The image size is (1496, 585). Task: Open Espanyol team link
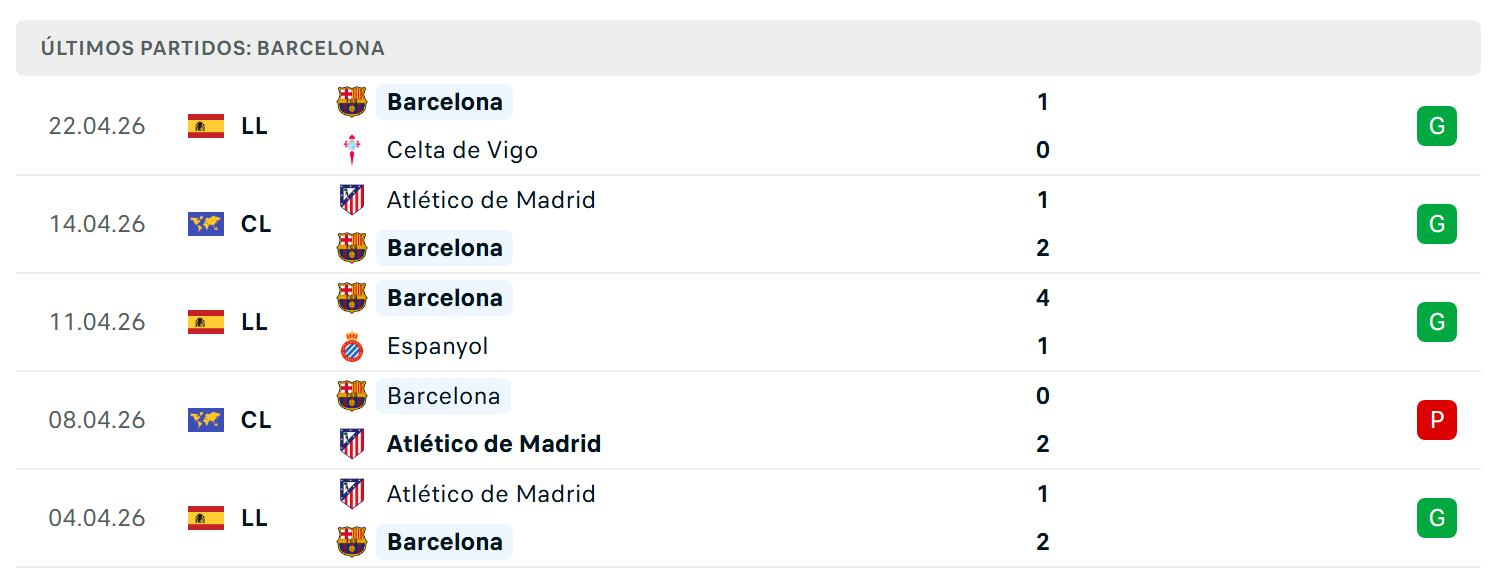click(x=438, y=346)
